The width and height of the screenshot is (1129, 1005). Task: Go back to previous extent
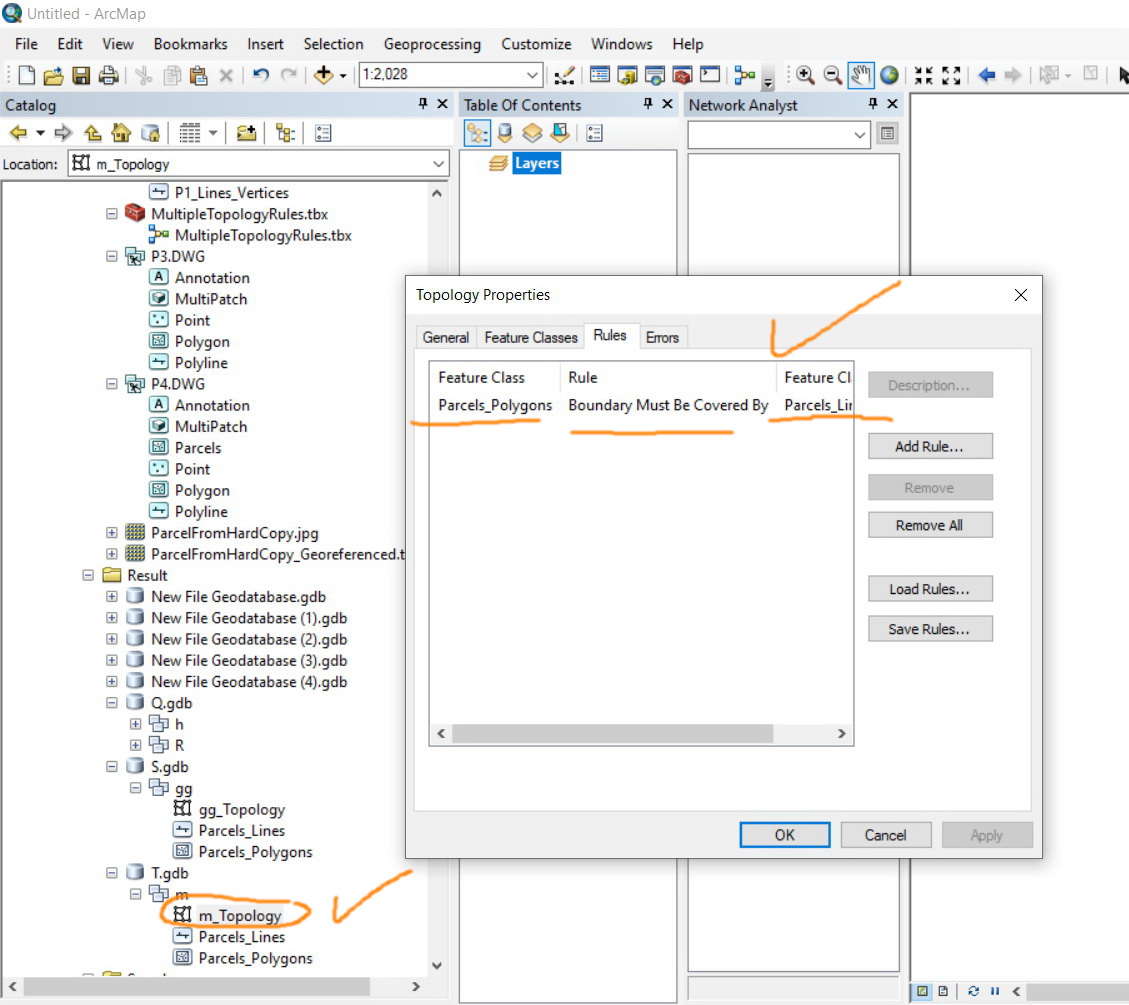(986, 75)
